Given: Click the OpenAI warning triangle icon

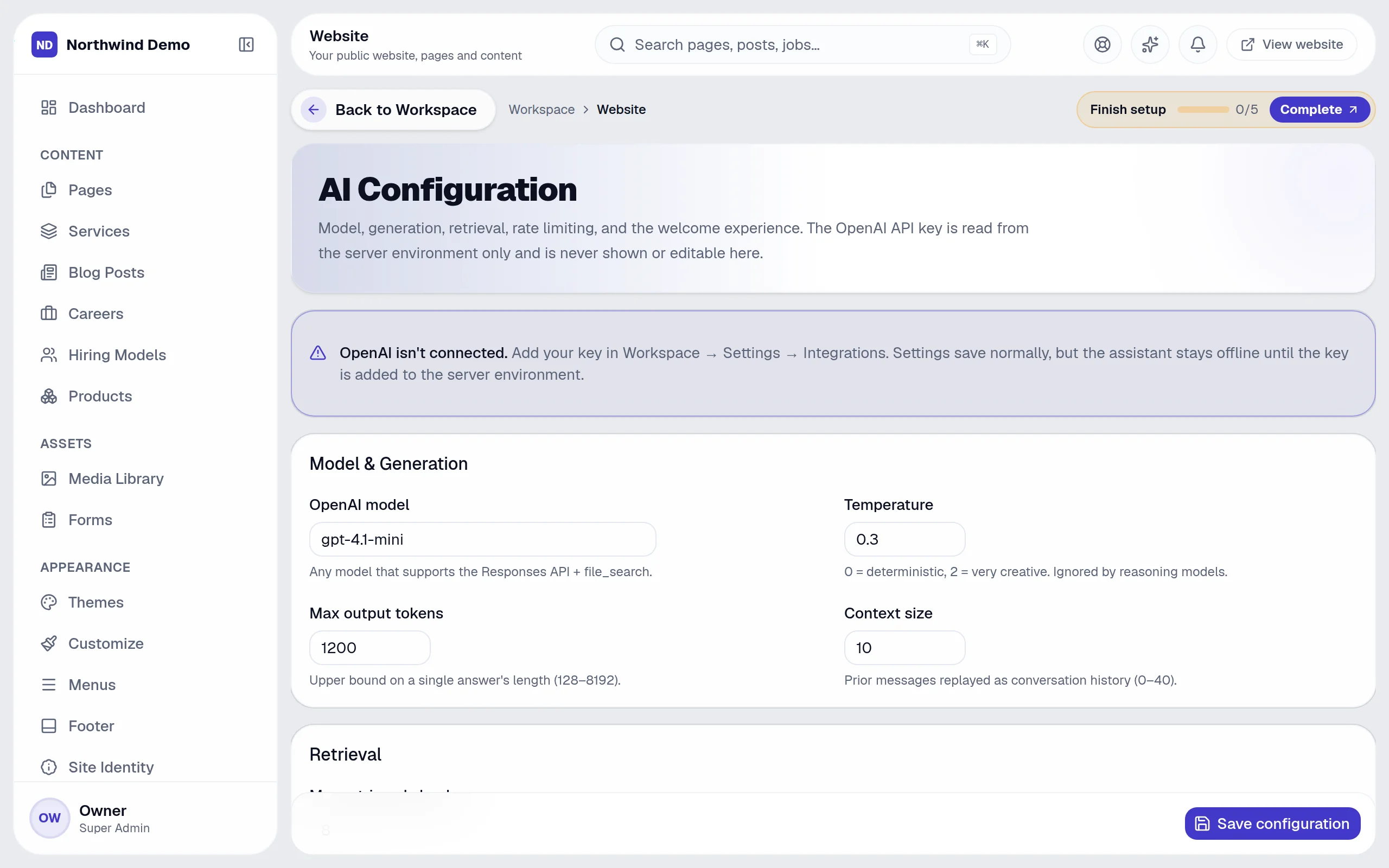Looking at the screenshot, I should 318,353.
